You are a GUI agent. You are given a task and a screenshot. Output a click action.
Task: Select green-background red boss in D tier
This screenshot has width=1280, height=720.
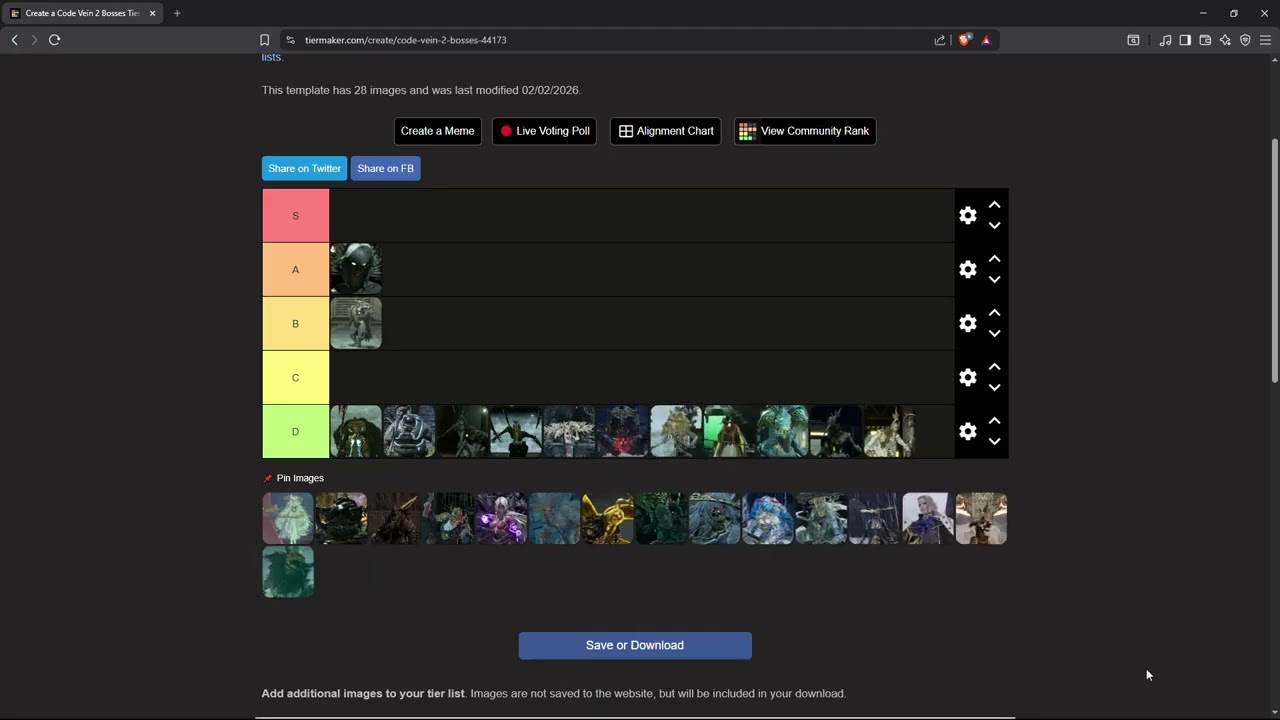(x=729, y=432)
